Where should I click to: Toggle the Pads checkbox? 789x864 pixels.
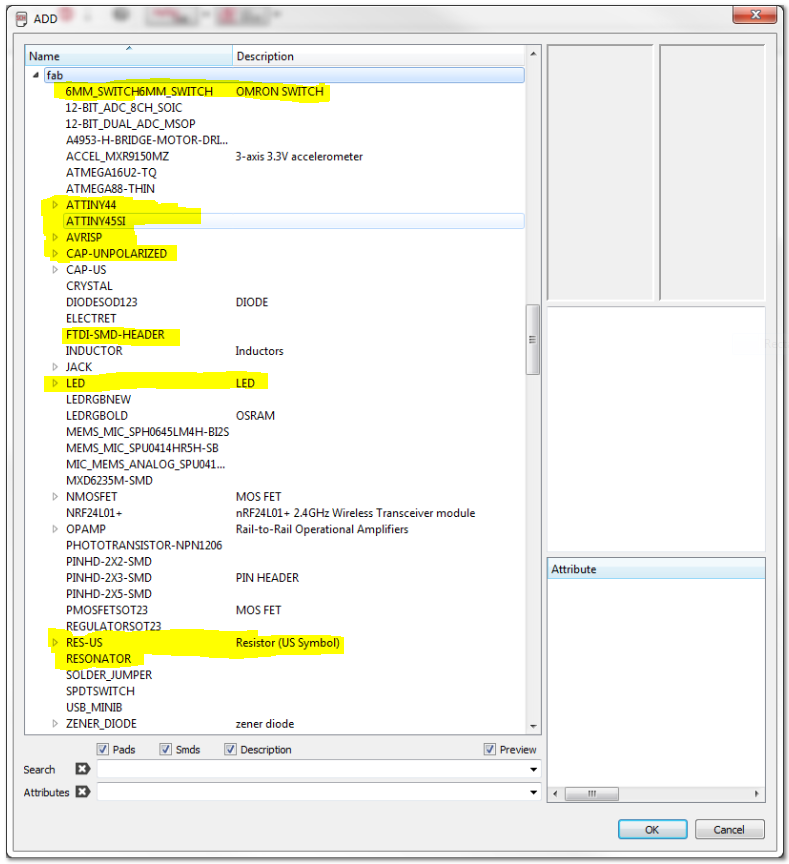coord(102,749)
